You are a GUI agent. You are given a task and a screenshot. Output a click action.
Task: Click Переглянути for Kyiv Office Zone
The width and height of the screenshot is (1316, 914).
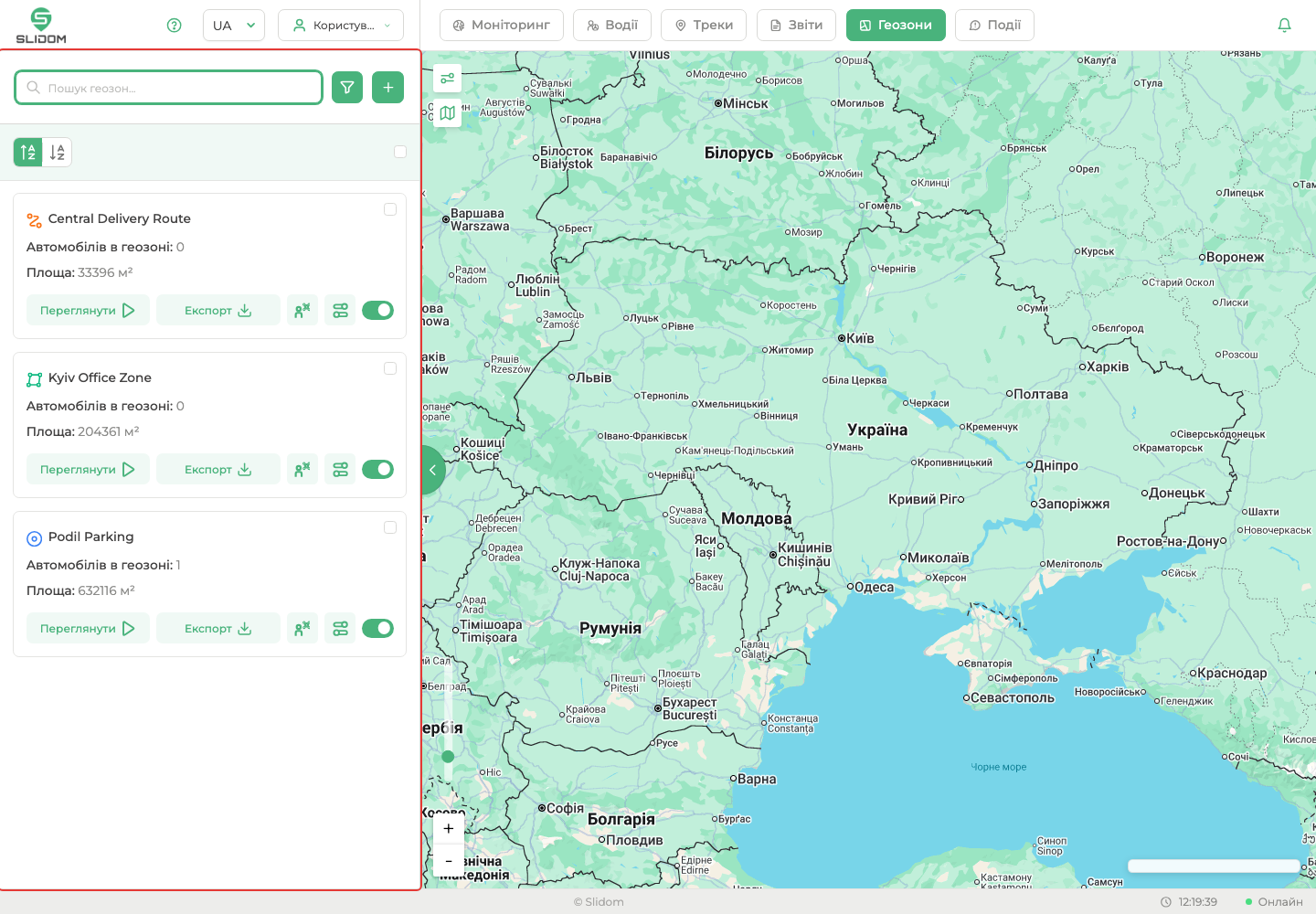pyautogui.click(x=88, y=470)
